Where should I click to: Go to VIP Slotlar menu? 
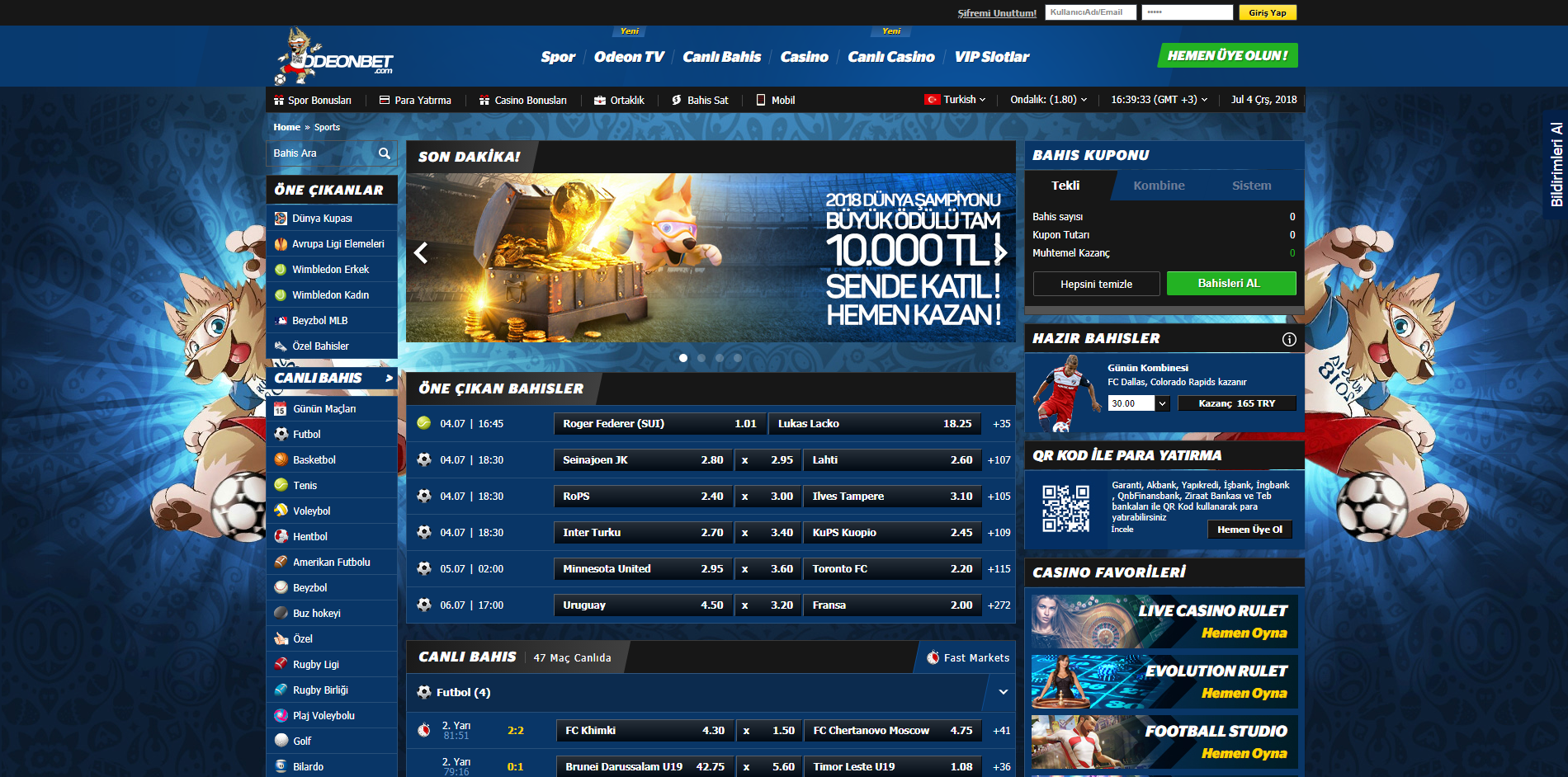click(992, 57)
